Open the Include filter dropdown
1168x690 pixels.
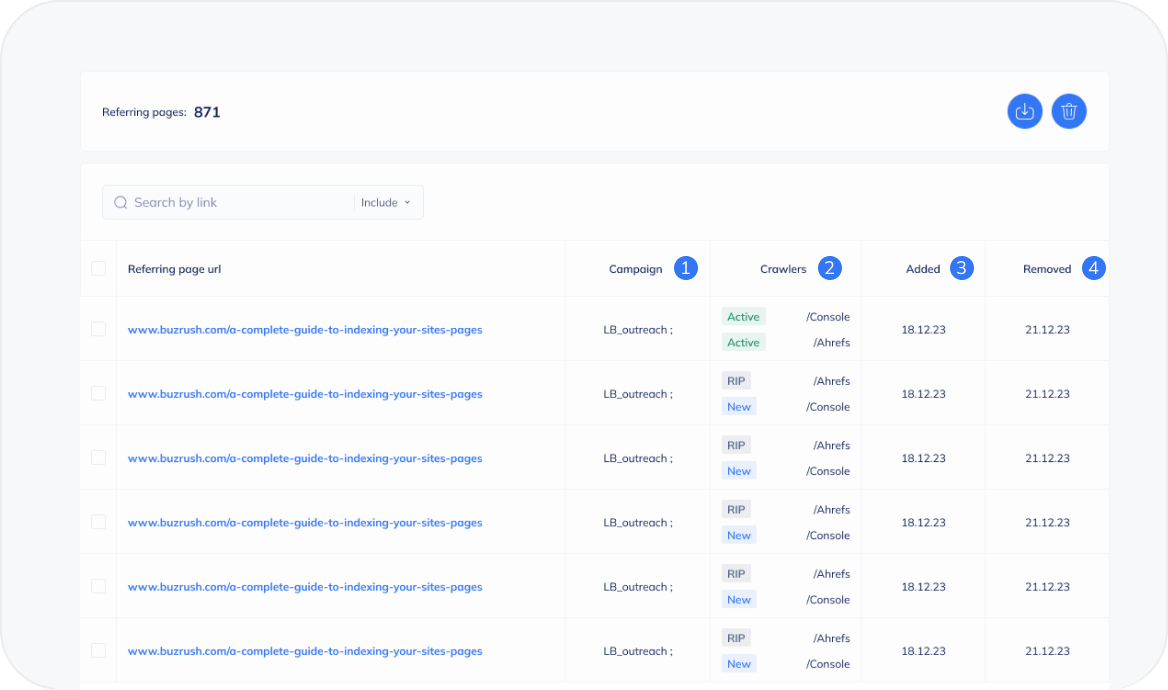click(x=386, y=203)
